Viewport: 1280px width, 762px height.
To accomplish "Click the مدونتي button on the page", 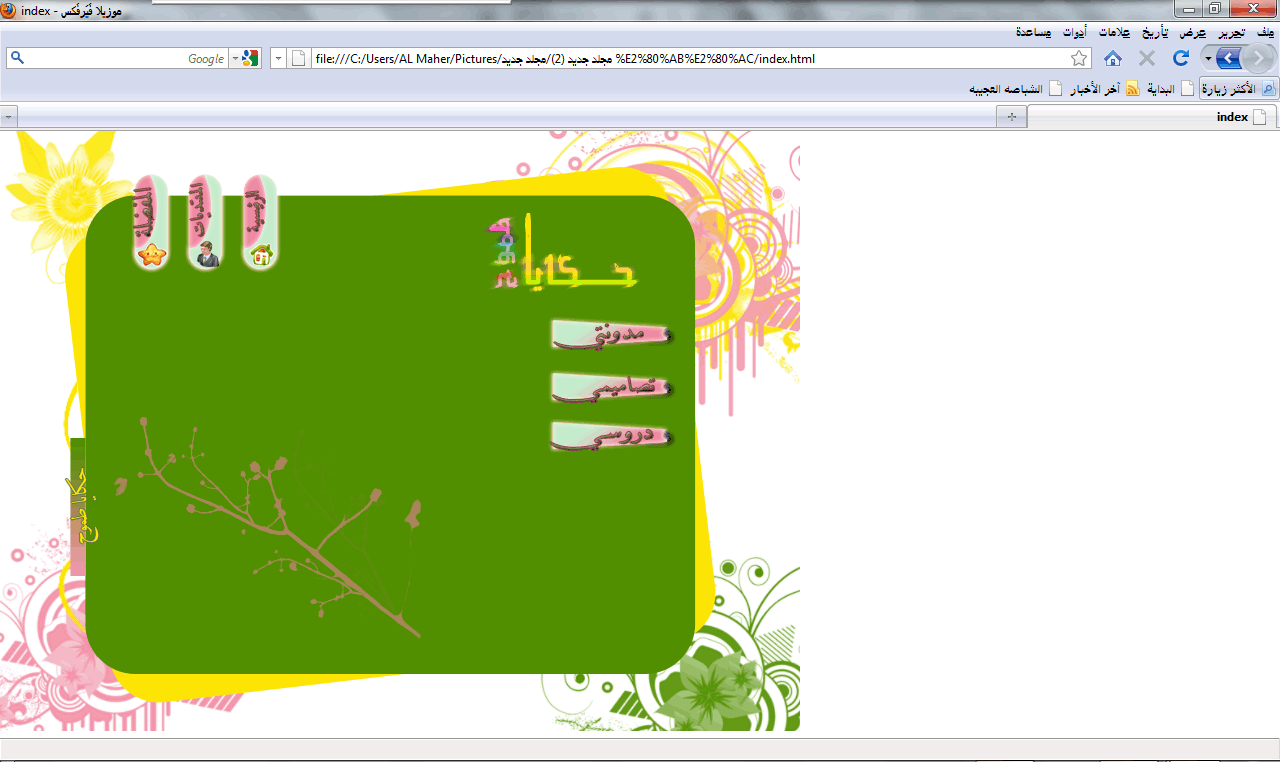I will pyautogui.click(x=611, y=336).
